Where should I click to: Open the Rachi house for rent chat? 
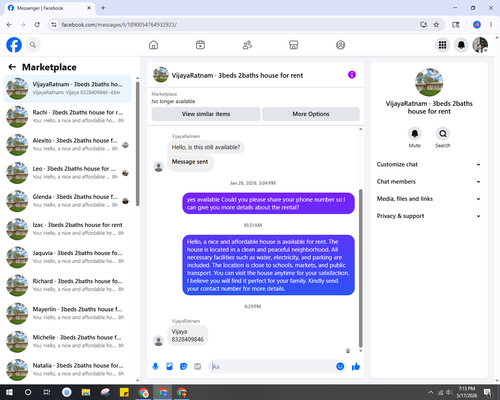point(67,116)
